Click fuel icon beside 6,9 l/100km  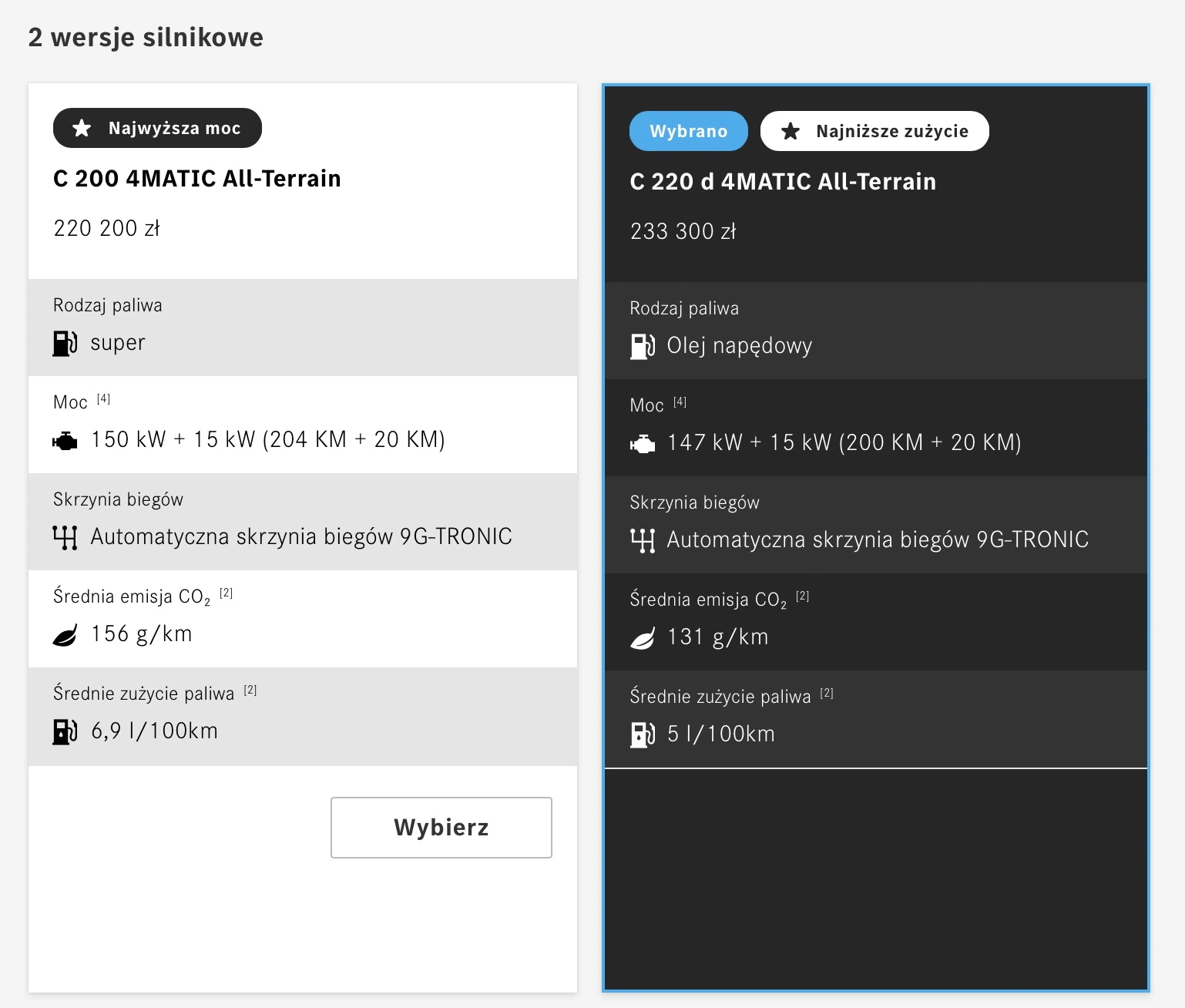click(x=65, y=731)
